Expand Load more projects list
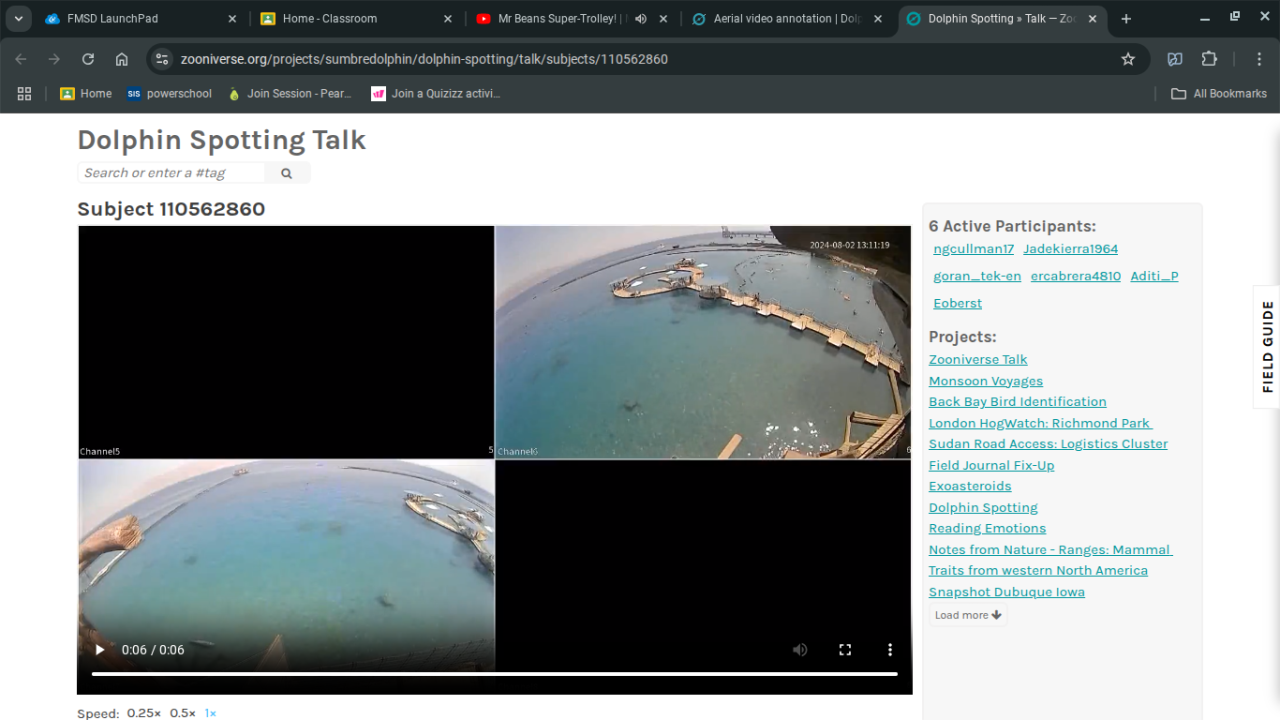 [967, 615]
